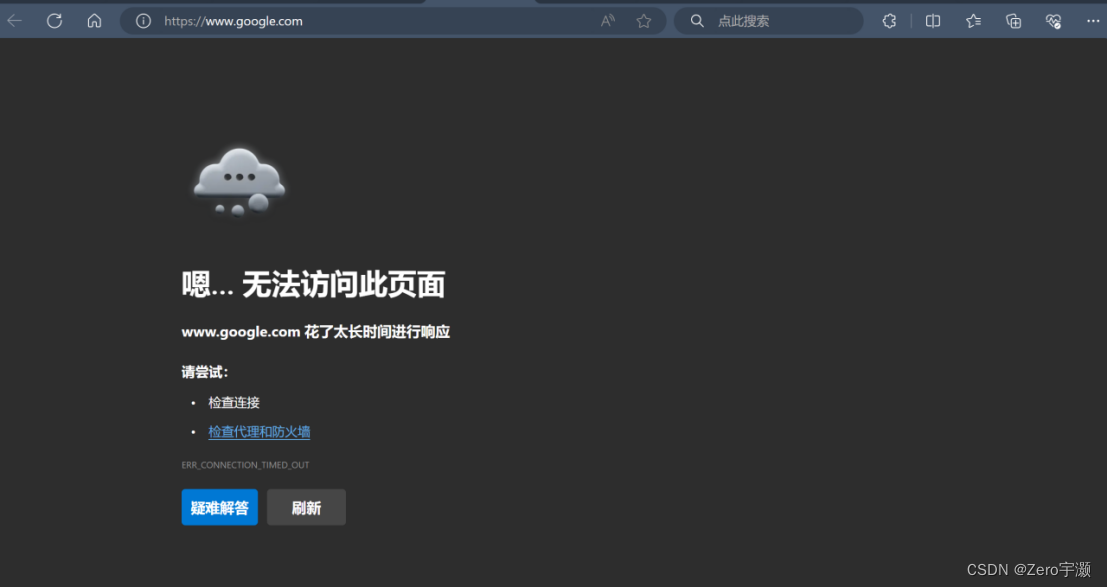Open the Favorites list icon
Screen dimensions: 1107x588
click(974, 21)
